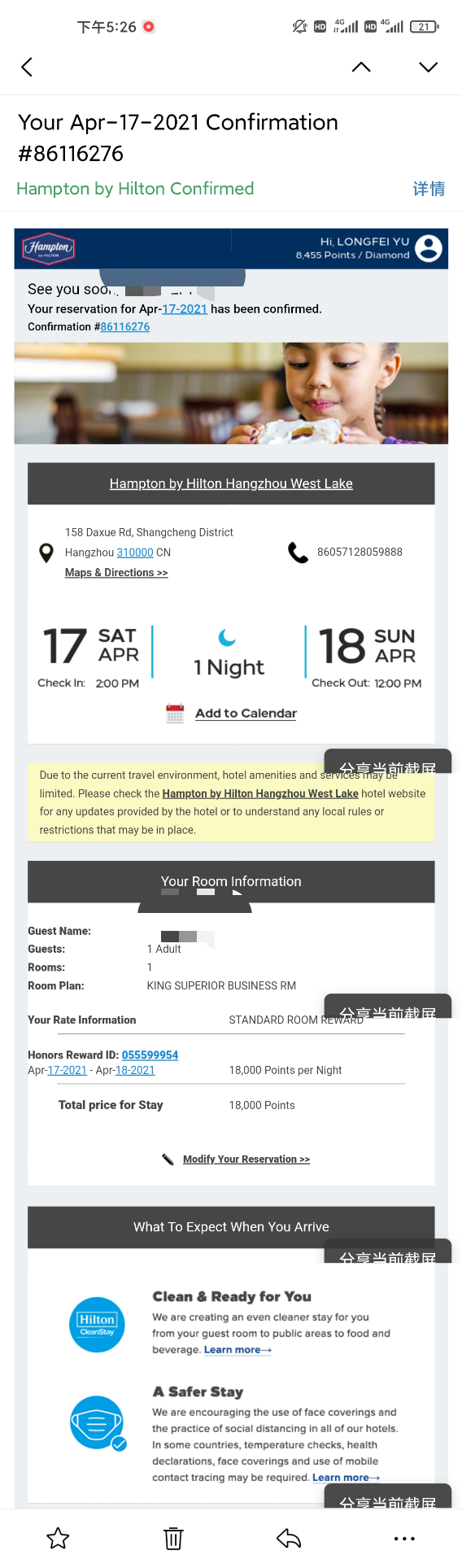Open Honors Reward ID 055599954 link

point(150,1055)
